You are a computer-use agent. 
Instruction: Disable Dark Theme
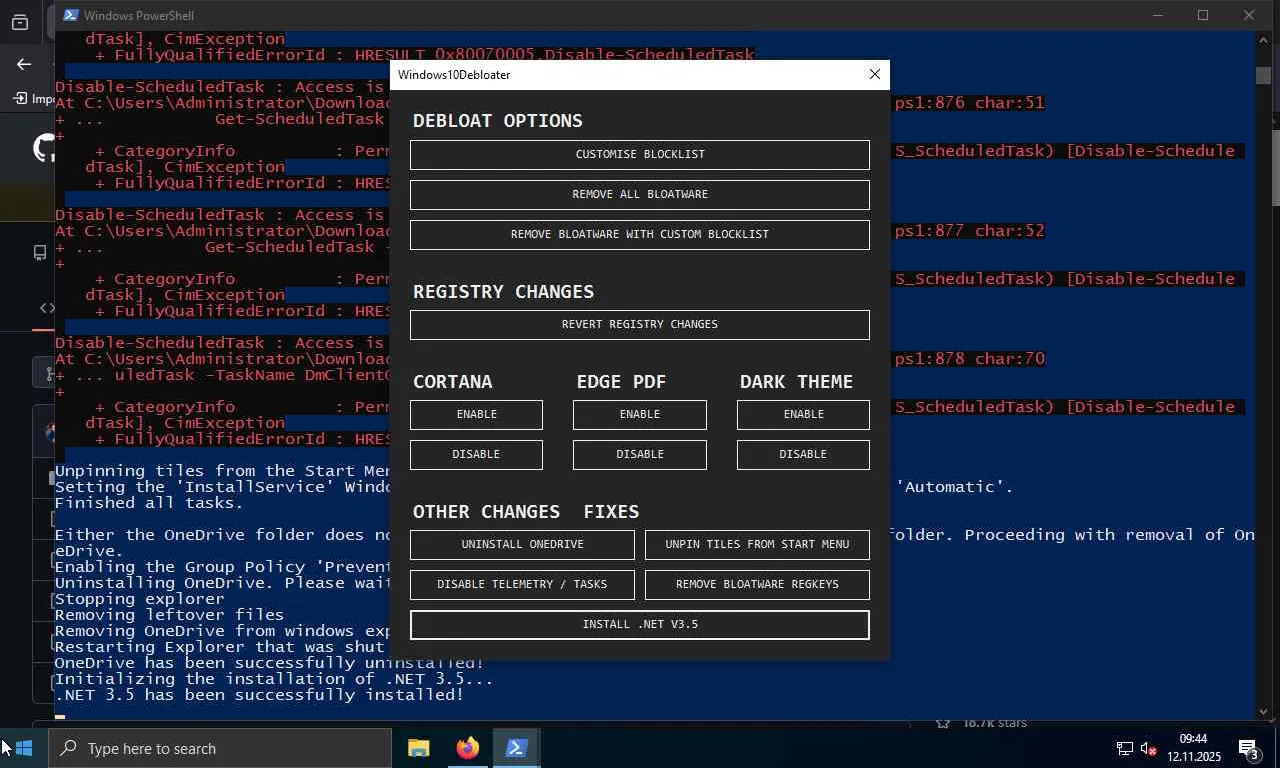pyautogui.click(x=803, y=454)
